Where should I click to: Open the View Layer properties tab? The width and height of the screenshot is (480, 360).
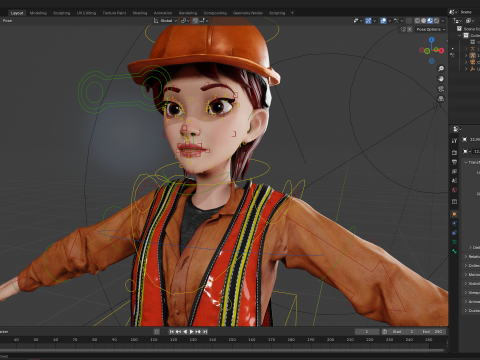pyautogui.click(x=454, y=171)
